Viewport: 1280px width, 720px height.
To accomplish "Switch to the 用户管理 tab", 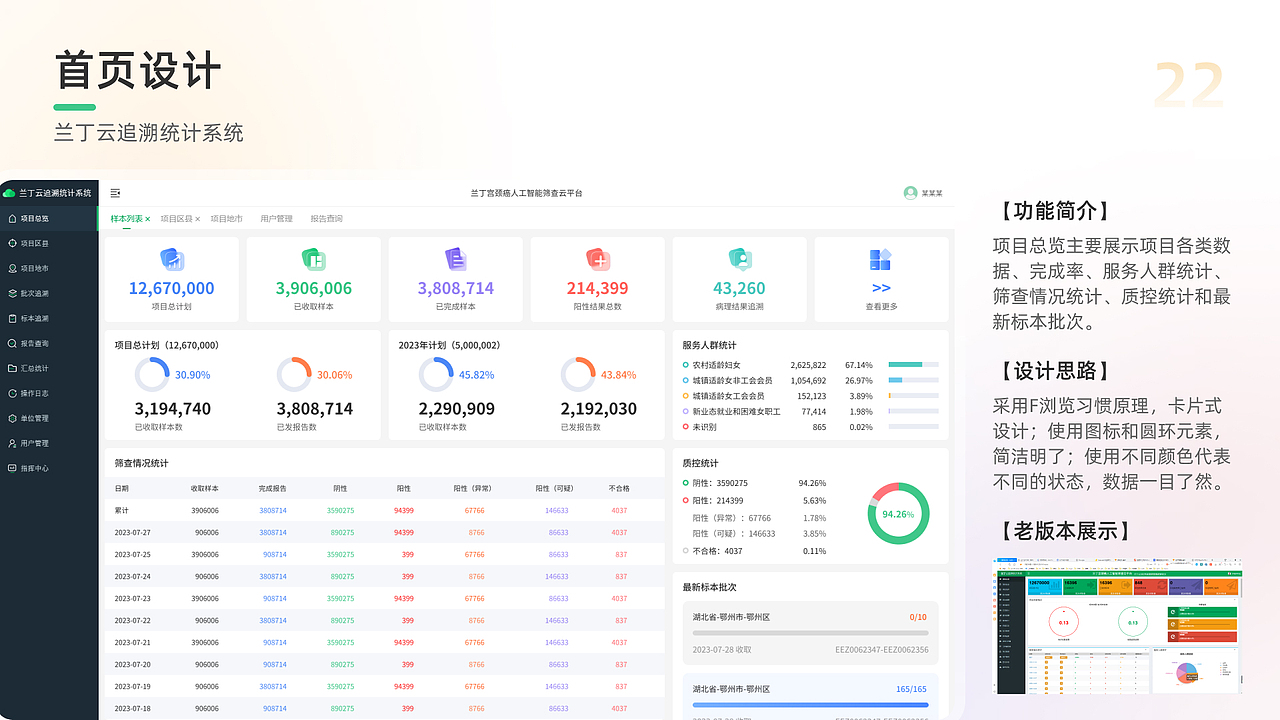I will pyautogui.click(x=276, y=218).
